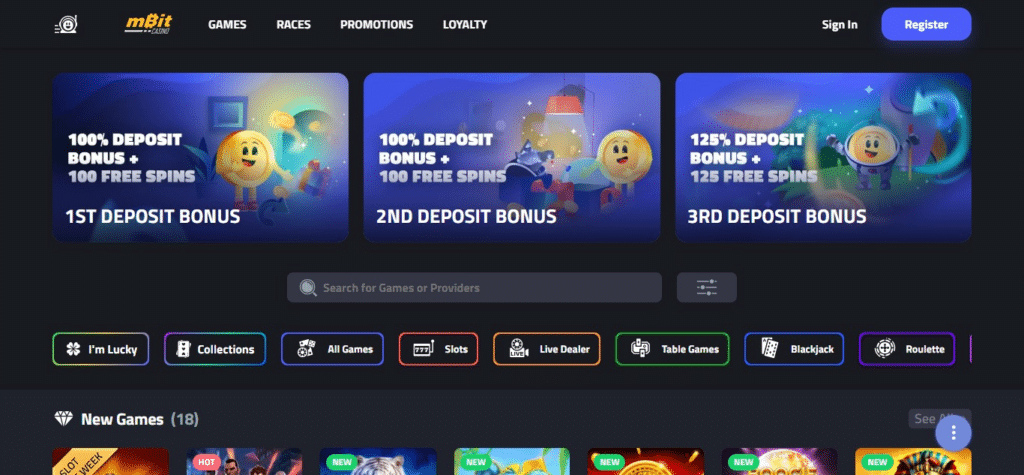
Task: Open the 3rd Deposit Bonus banner
Action: click(x=823, y=157)
